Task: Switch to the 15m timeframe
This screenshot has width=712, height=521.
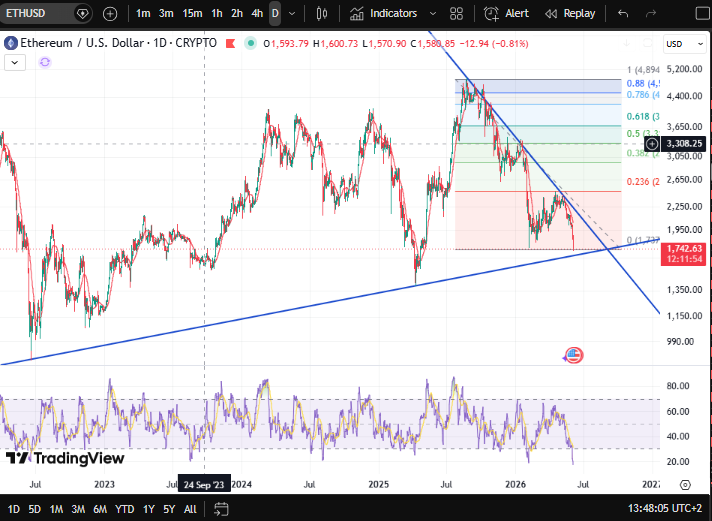Action: 193,14
